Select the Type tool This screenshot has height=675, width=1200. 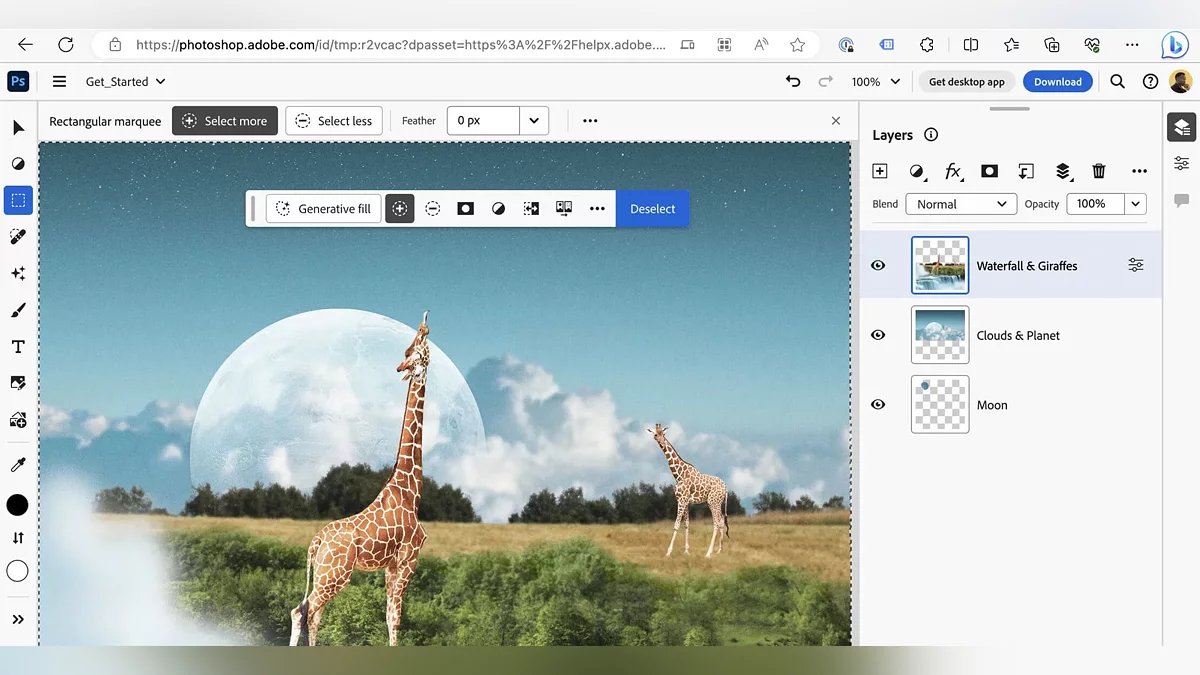(x=18, y=347)
